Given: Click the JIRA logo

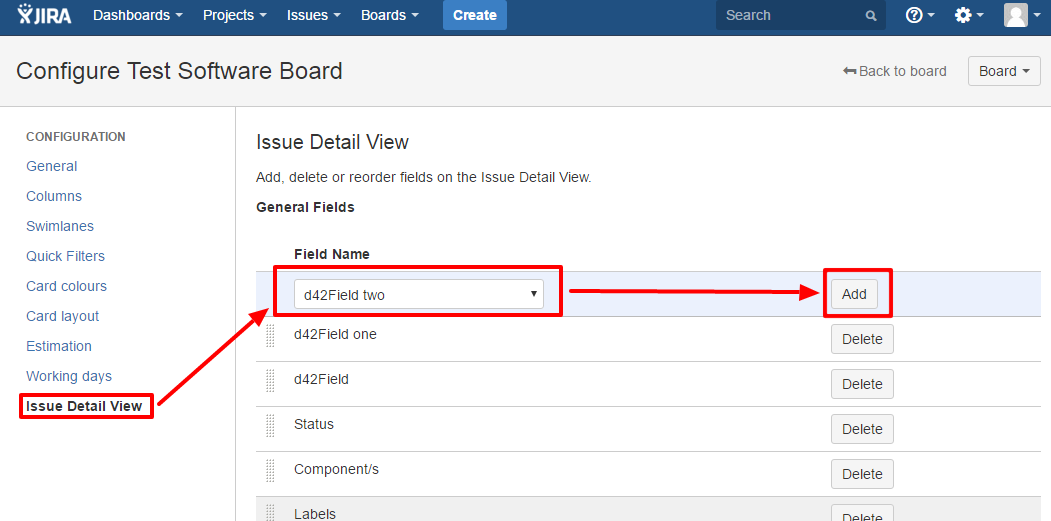Looking at the screenshot, I should pos(44,15).
